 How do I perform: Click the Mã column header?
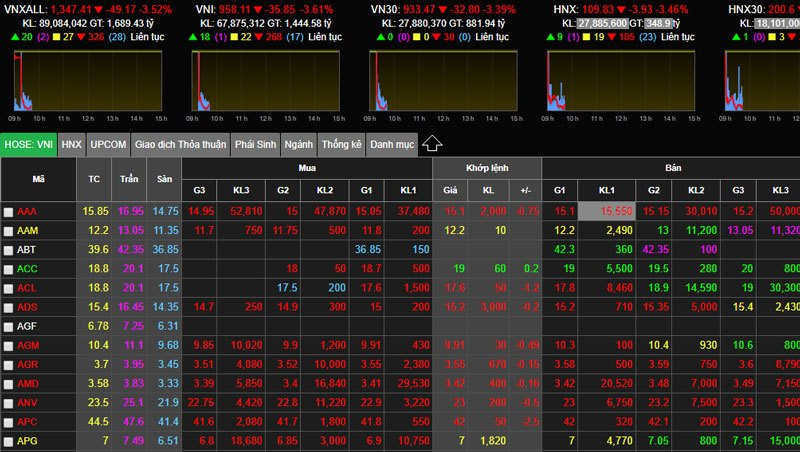(38, 179)
